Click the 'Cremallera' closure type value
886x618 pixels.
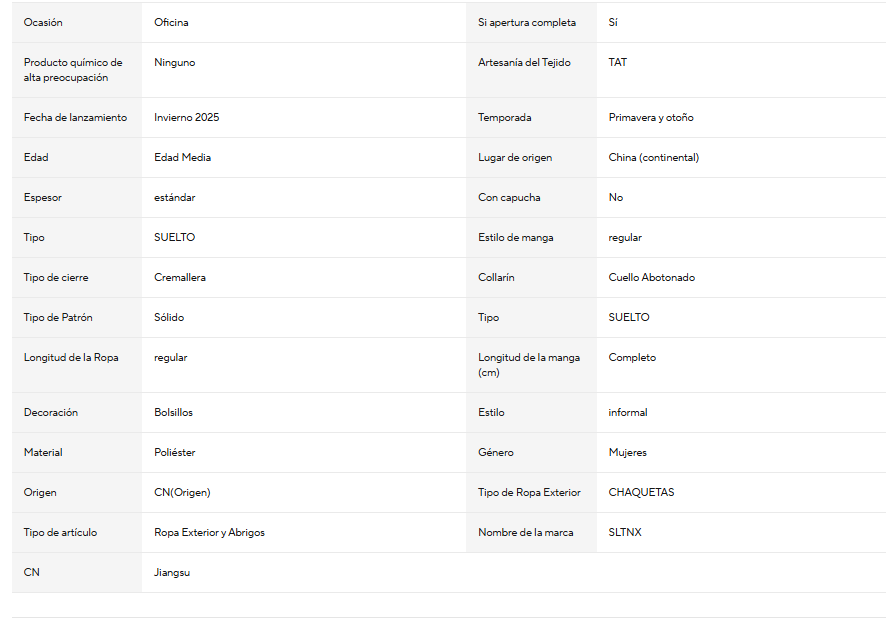click(180, 277)
